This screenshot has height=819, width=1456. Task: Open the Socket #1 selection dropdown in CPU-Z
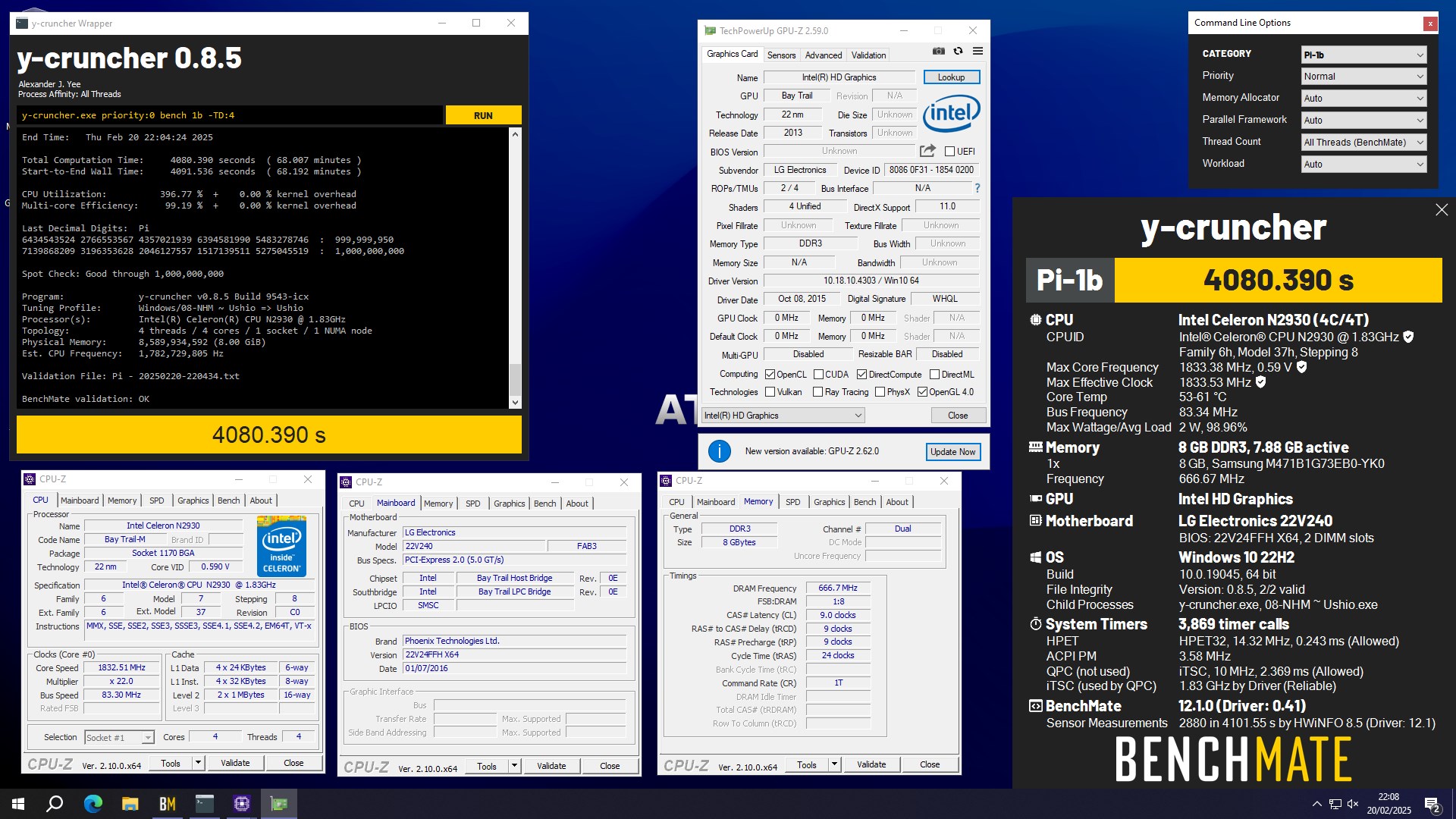click(x=119, y=737)
